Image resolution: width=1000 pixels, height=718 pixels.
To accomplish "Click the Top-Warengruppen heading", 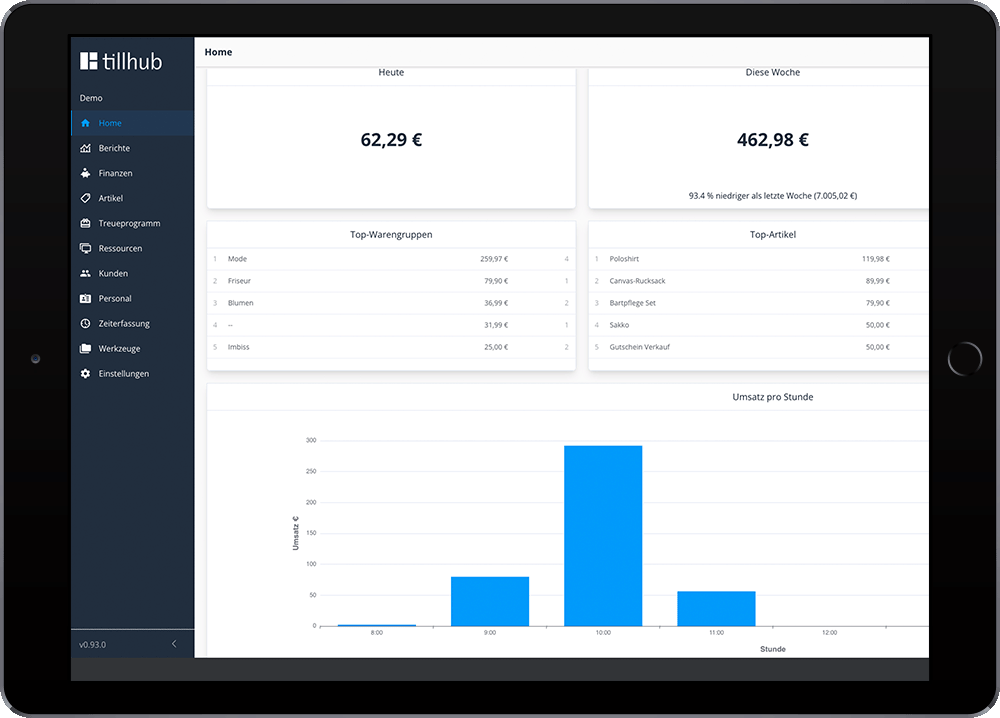I will coord(391,235).
